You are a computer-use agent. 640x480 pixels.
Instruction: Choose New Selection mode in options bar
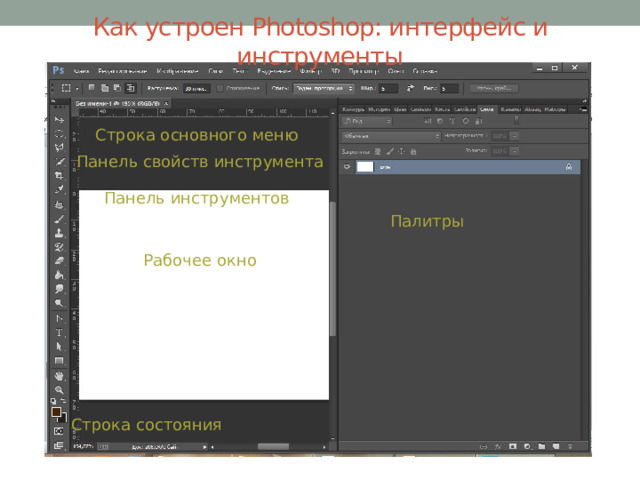[x=91, y=88]
